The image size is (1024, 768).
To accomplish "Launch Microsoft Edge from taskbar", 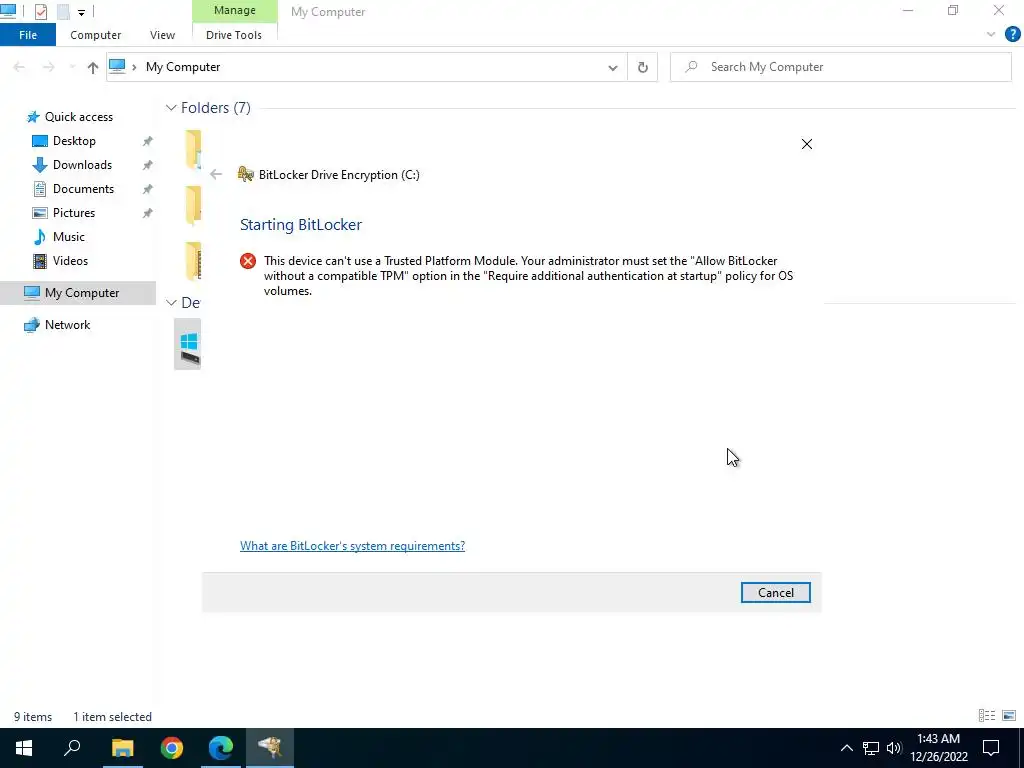I will (x=221, y=748).
